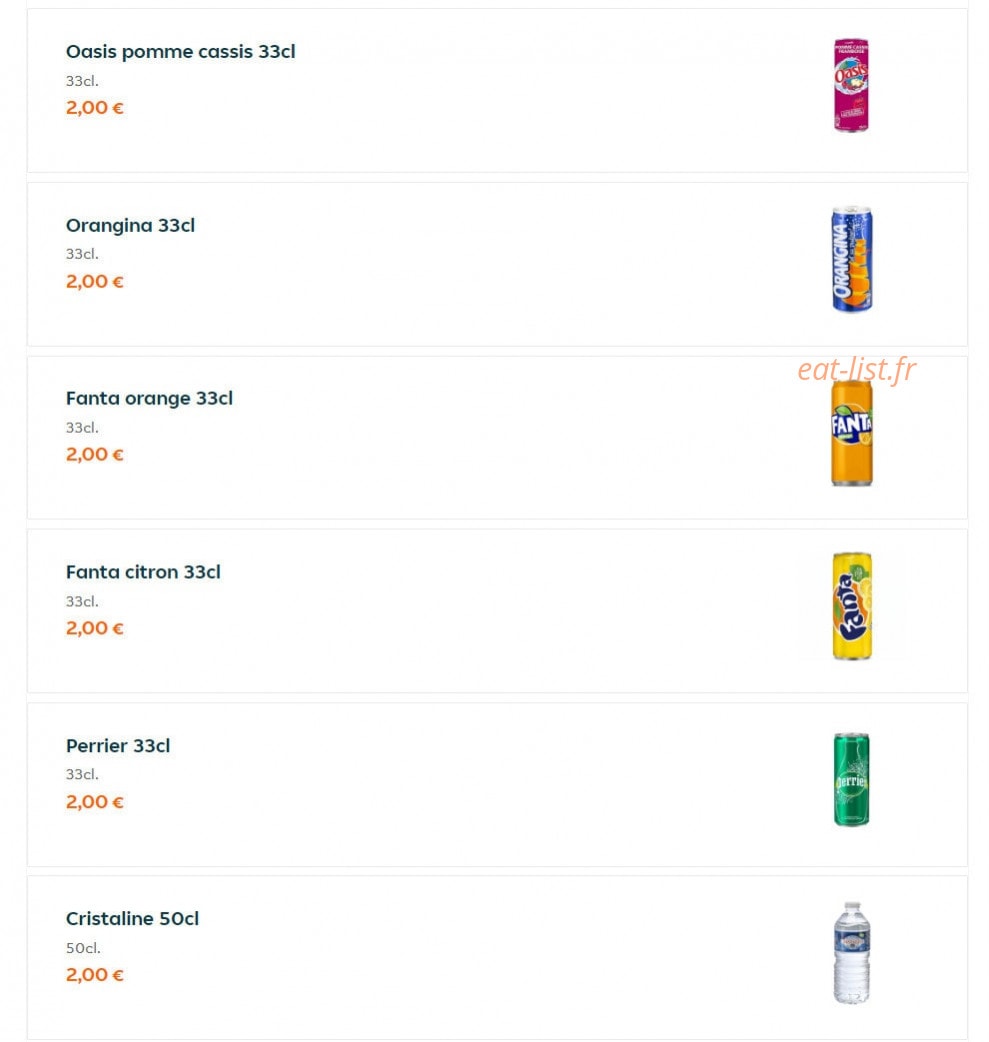Click the Perrier 2,00 € price
Image resolution: width=989 pixels, height=1042 pixels.
click(x=94, y=802)
